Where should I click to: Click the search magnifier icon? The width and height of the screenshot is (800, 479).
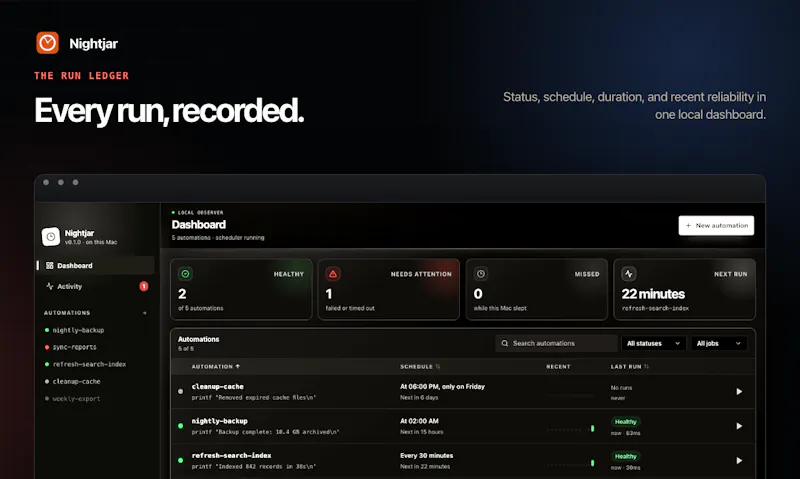tap(505, 343)
